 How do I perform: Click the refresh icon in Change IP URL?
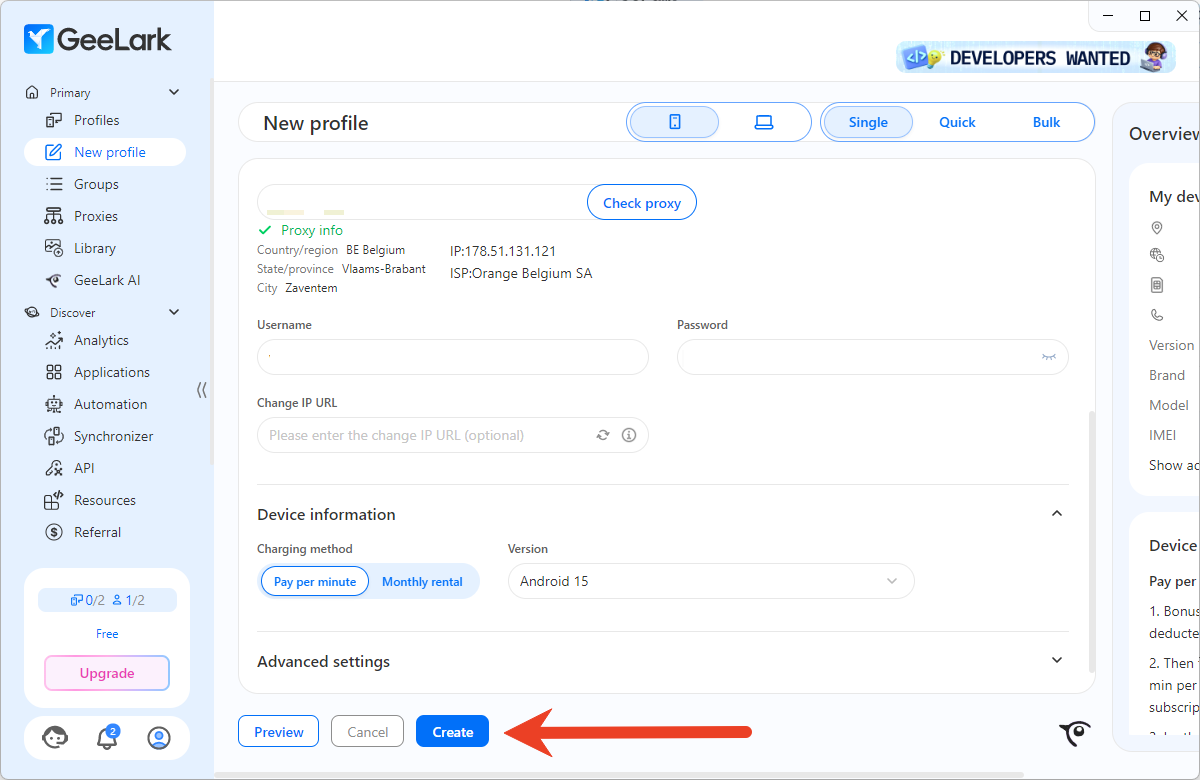point(603,435)
